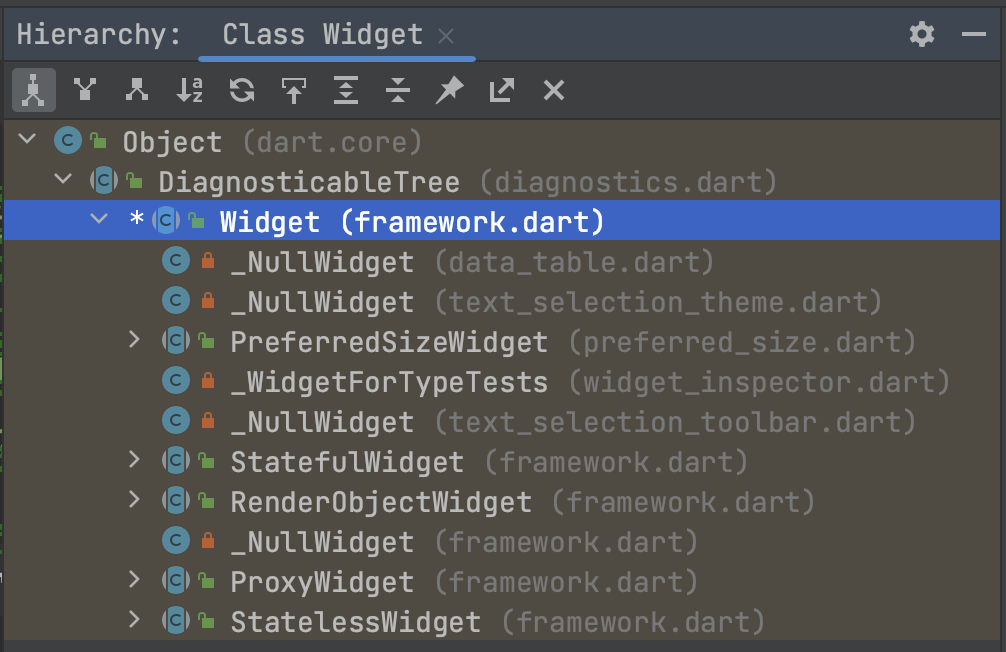Refresh the hierarchy tree

click(242, 90)
